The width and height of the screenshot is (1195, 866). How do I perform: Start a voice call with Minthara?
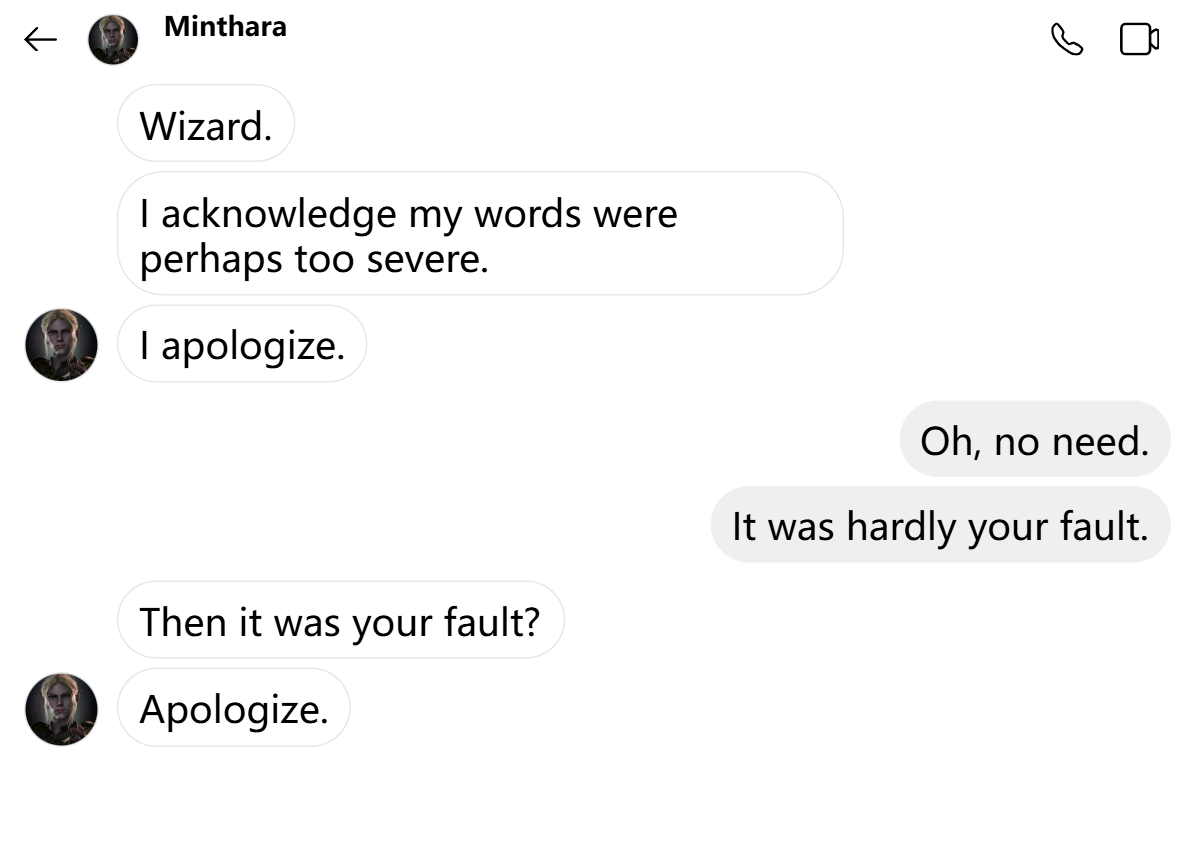click(1067, 40)
